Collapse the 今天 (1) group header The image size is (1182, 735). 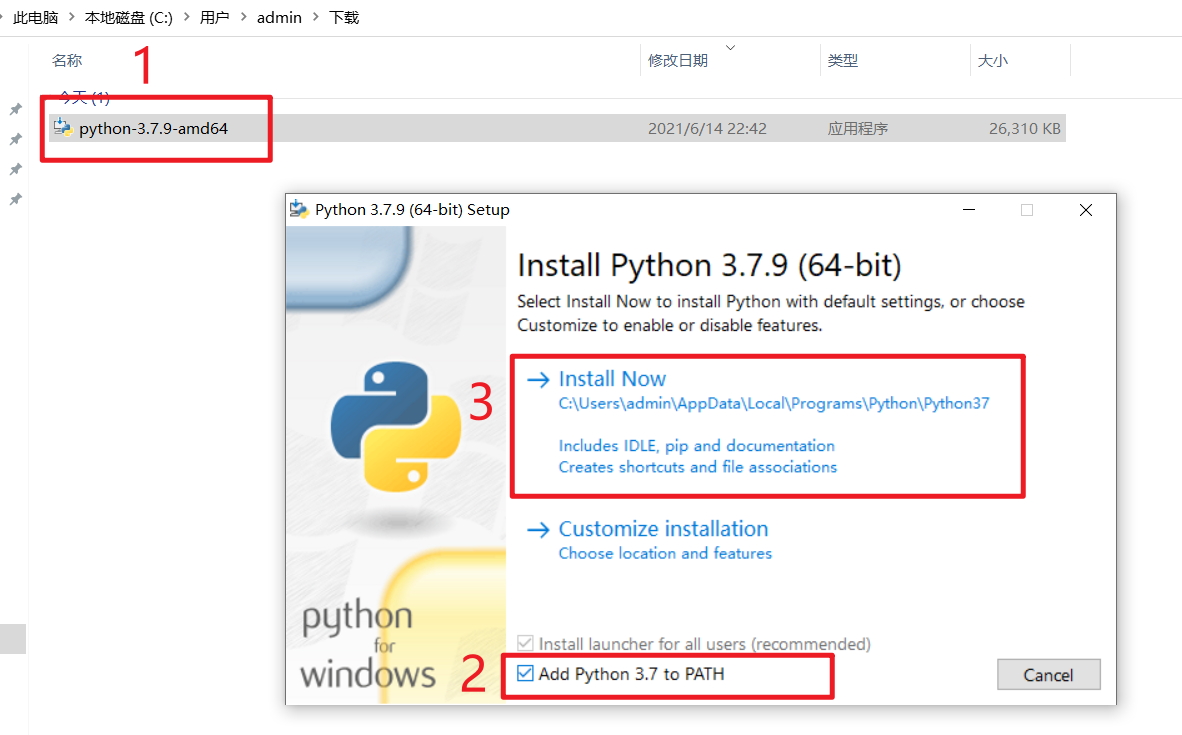[x=84, y=97]
